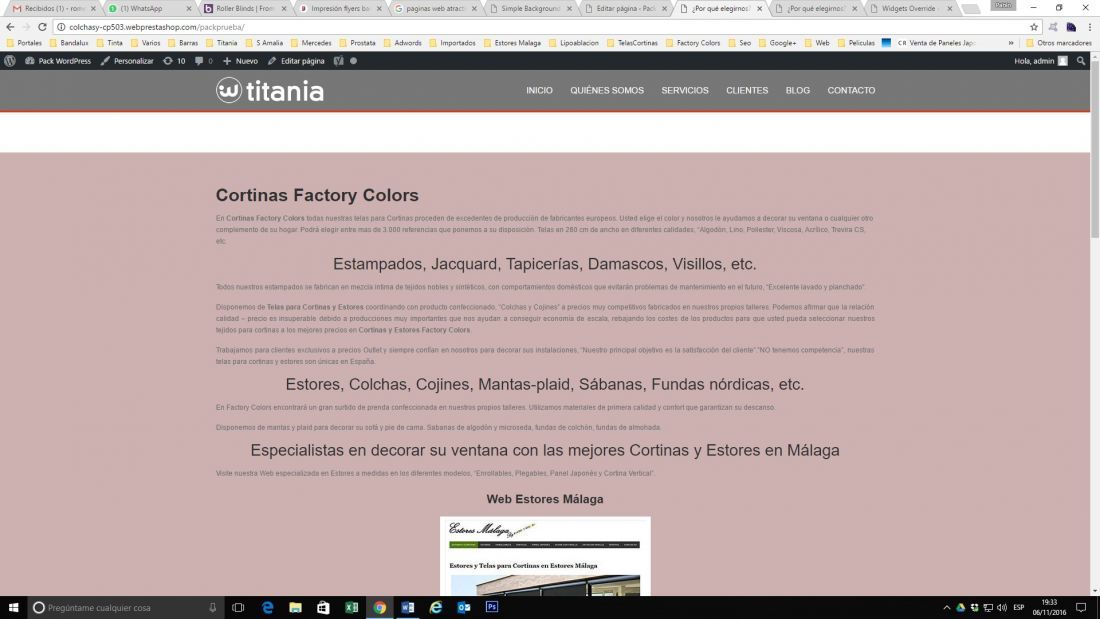Switch to Roller Blinds tab
The image size is (1100, 619).
click(x=244, y=8)
